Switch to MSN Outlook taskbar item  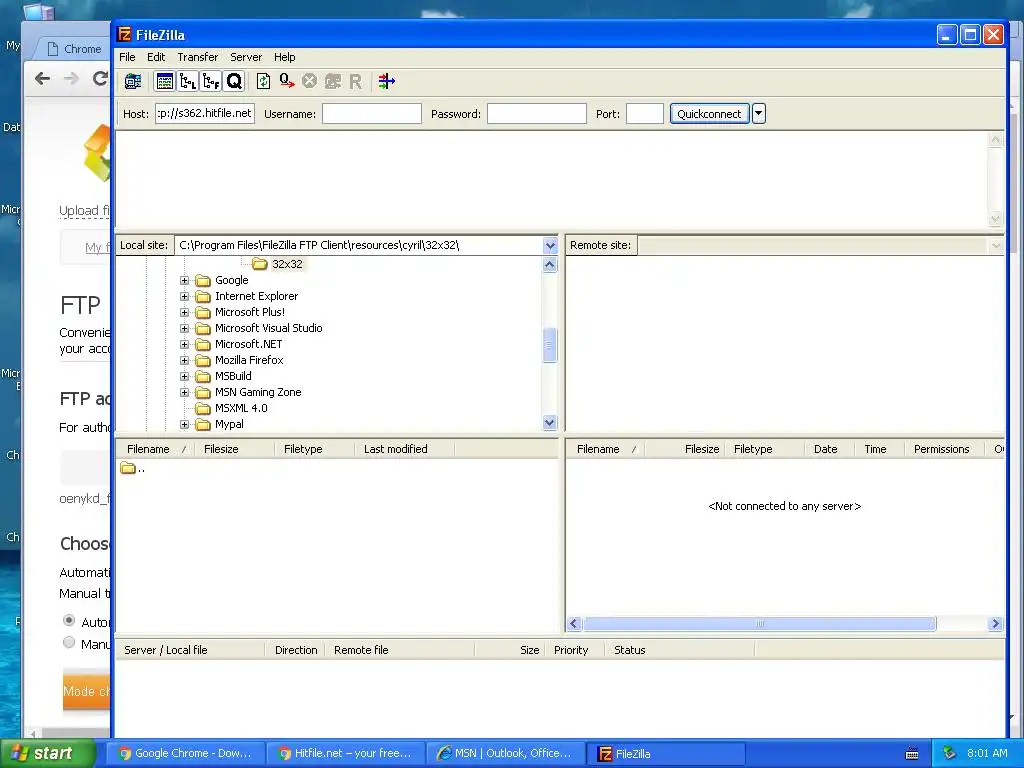[x=505, y=754]
